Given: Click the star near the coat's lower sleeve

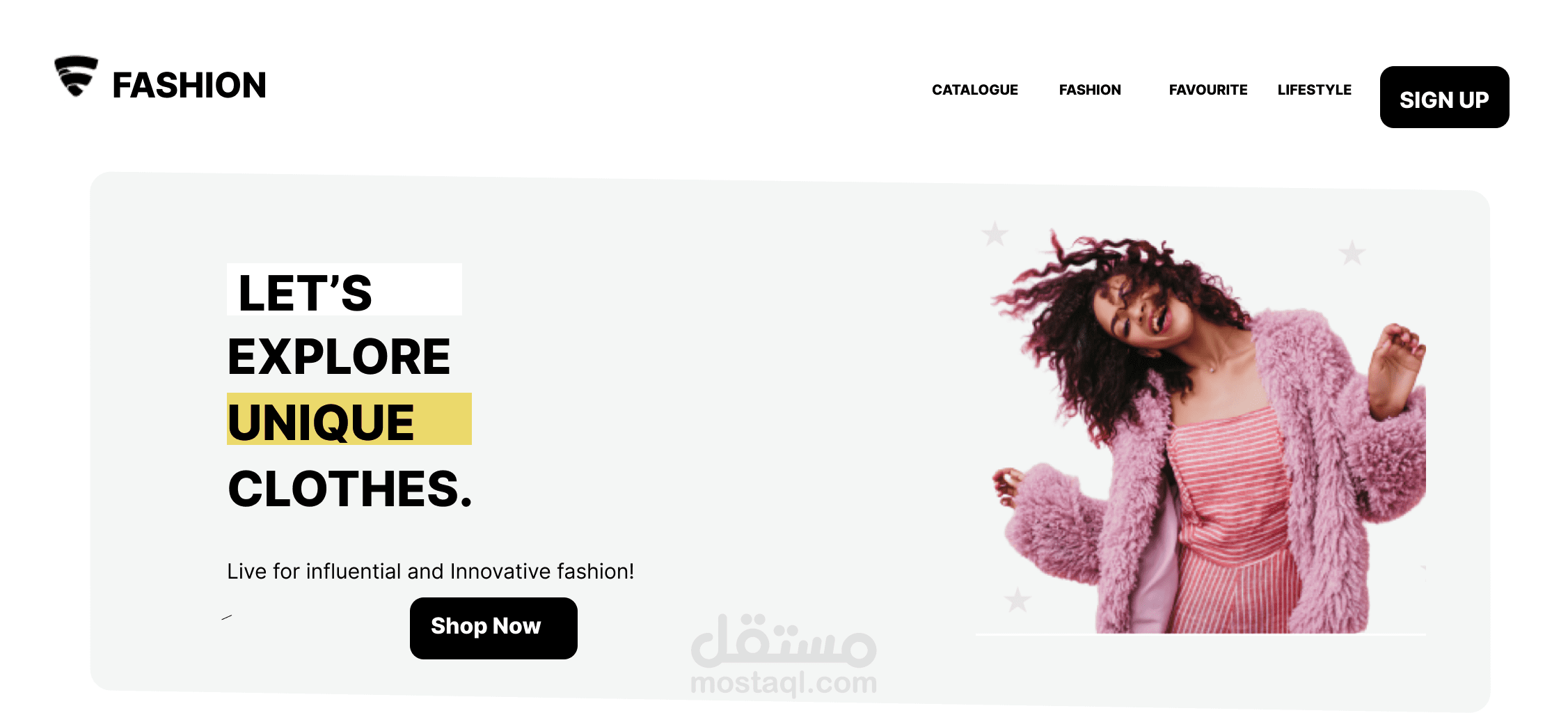Looking at the screenshot, I should 1017,600.
